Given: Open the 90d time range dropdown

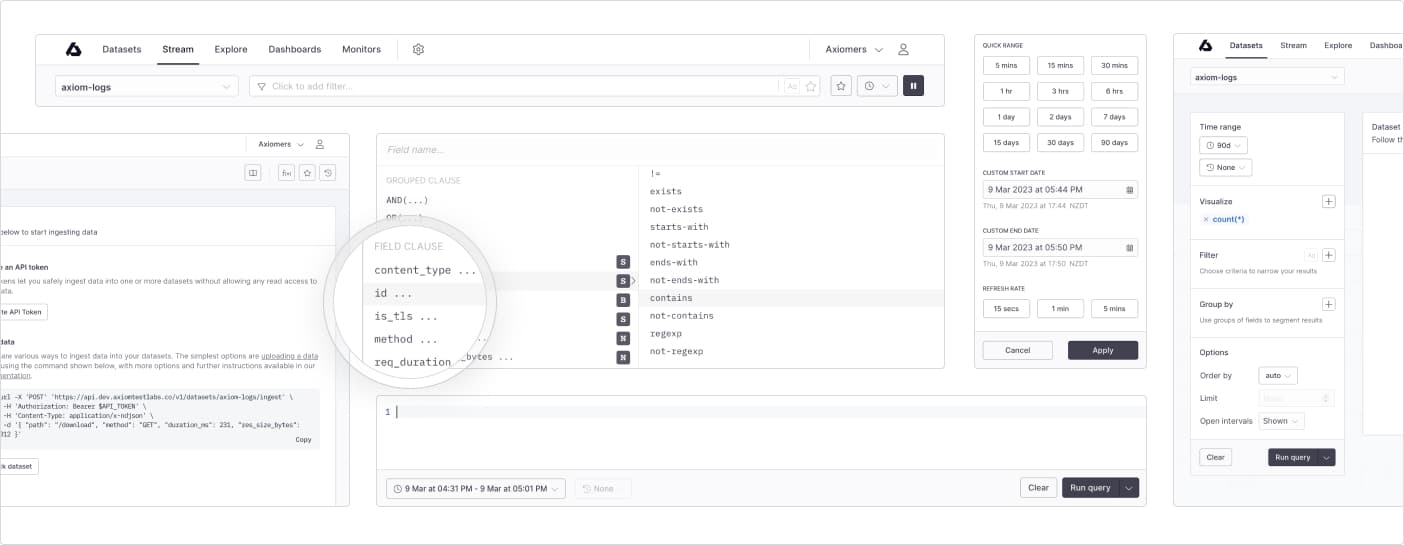Looking at the screenshot, I should click(x=1224, y=145).
